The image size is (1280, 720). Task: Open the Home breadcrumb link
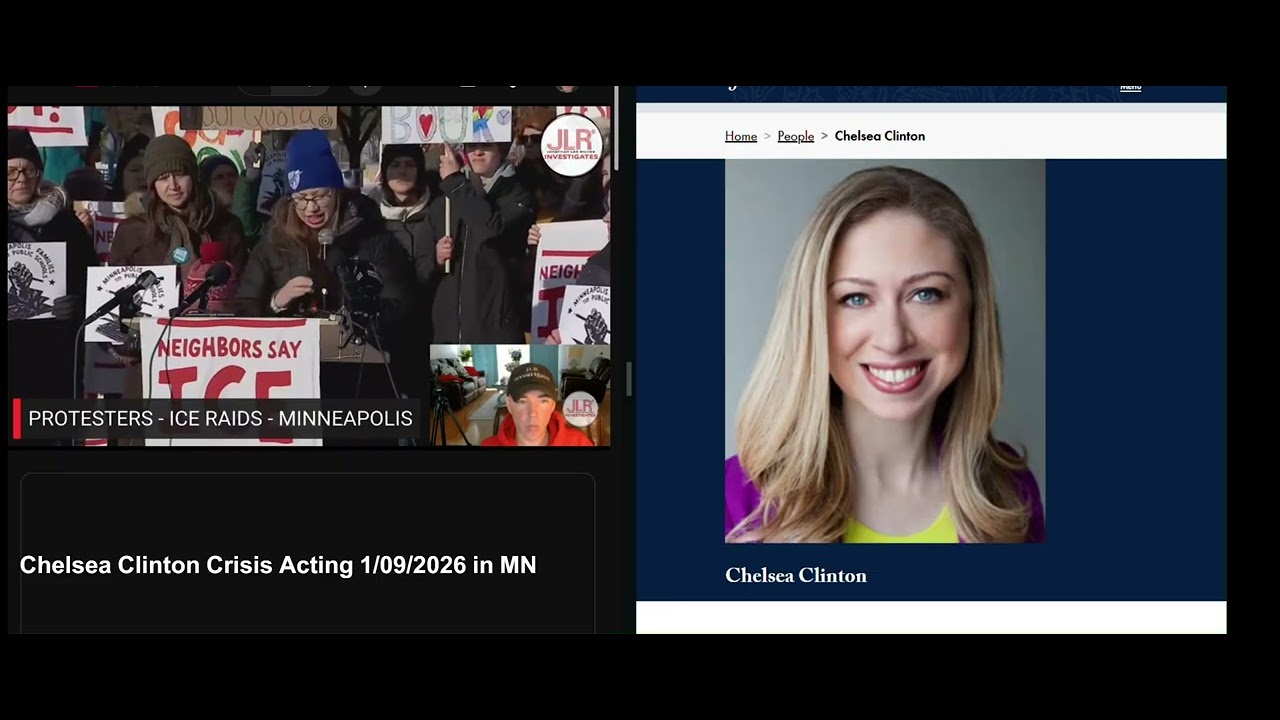click(741, 136)
